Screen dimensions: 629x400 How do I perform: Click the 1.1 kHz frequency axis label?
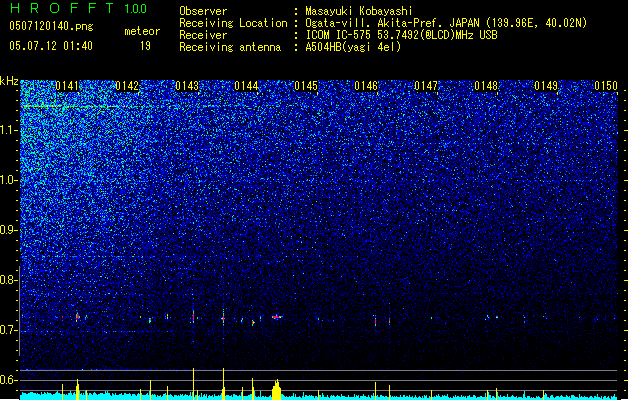8,130
